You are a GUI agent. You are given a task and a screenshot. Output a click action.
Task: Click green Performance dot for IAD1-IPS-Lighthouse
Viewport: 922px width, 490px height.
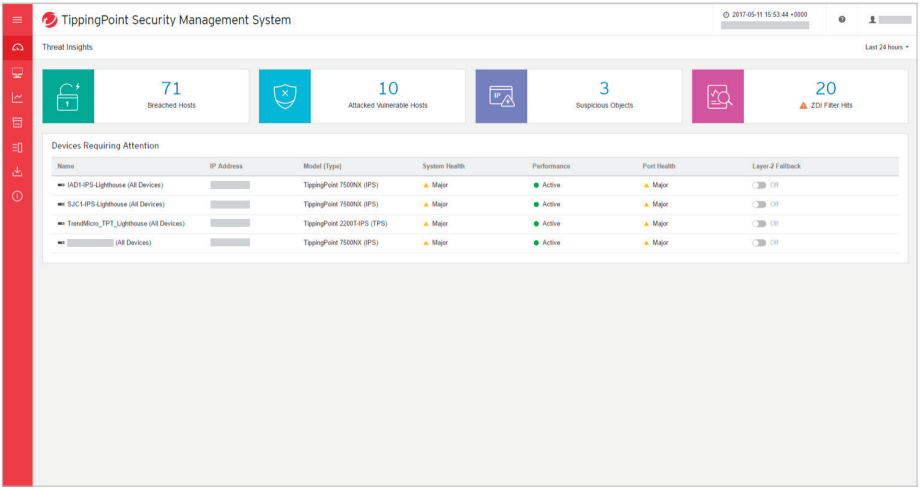pos(536,185)
